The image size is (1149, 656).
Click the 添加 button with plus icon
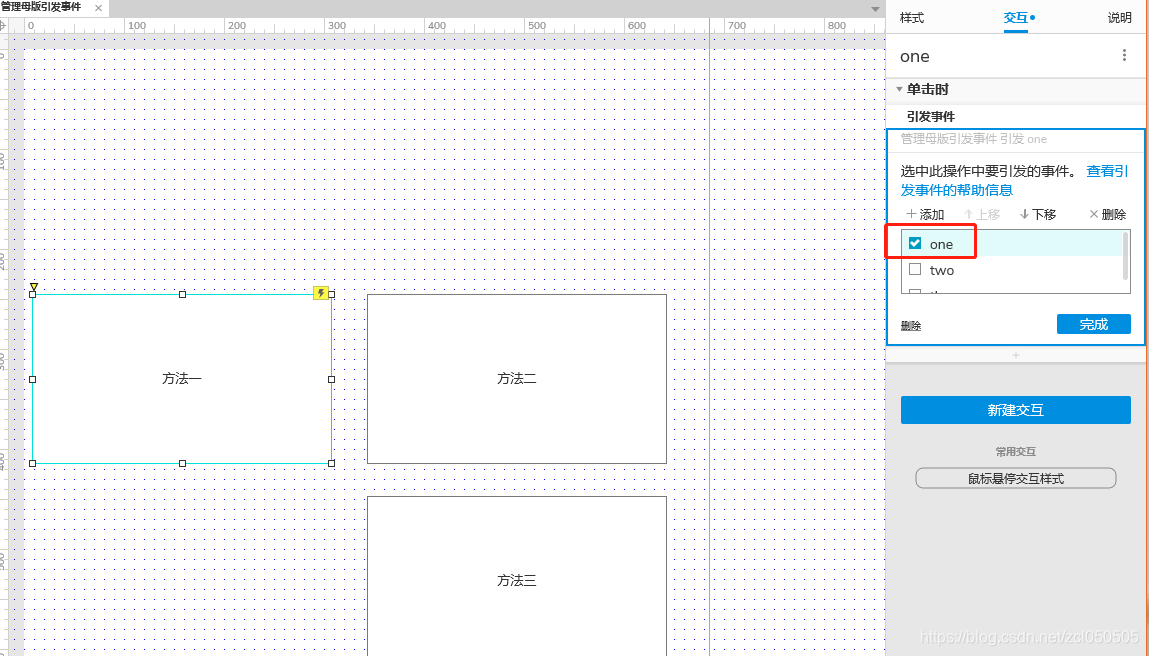925,215
